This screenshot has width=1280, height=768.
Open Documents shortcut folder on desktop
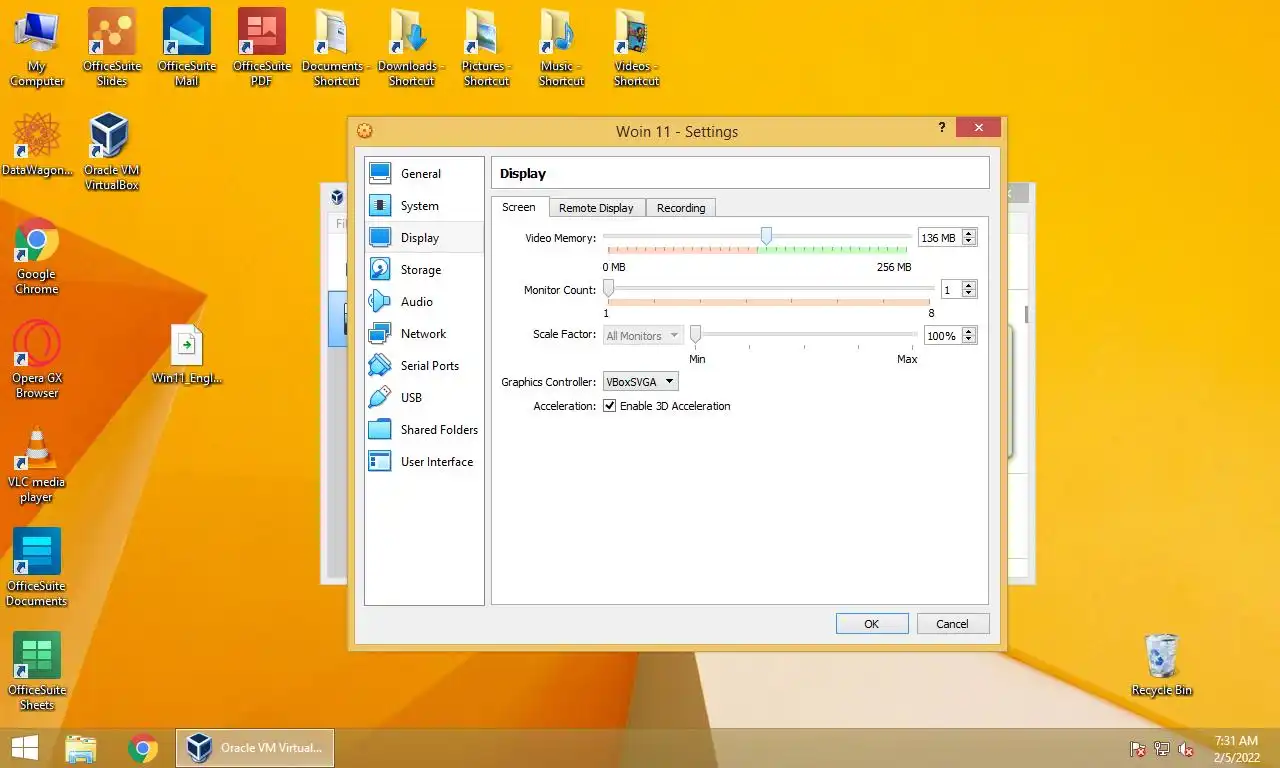[x=337, y=48]
